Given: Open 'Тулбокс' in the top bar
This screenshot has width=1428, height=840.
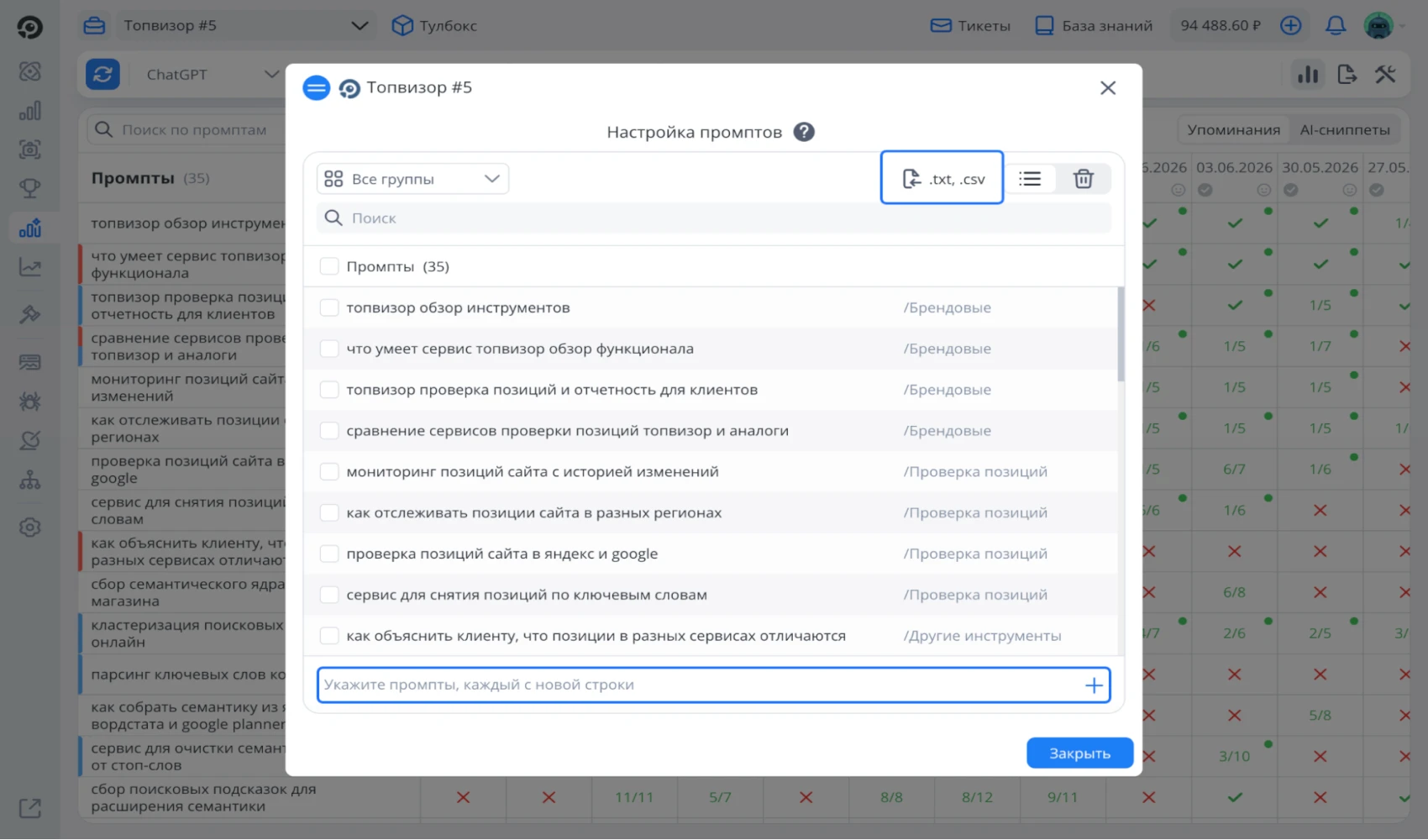Looking at the screenshot, I should (434, 25).
